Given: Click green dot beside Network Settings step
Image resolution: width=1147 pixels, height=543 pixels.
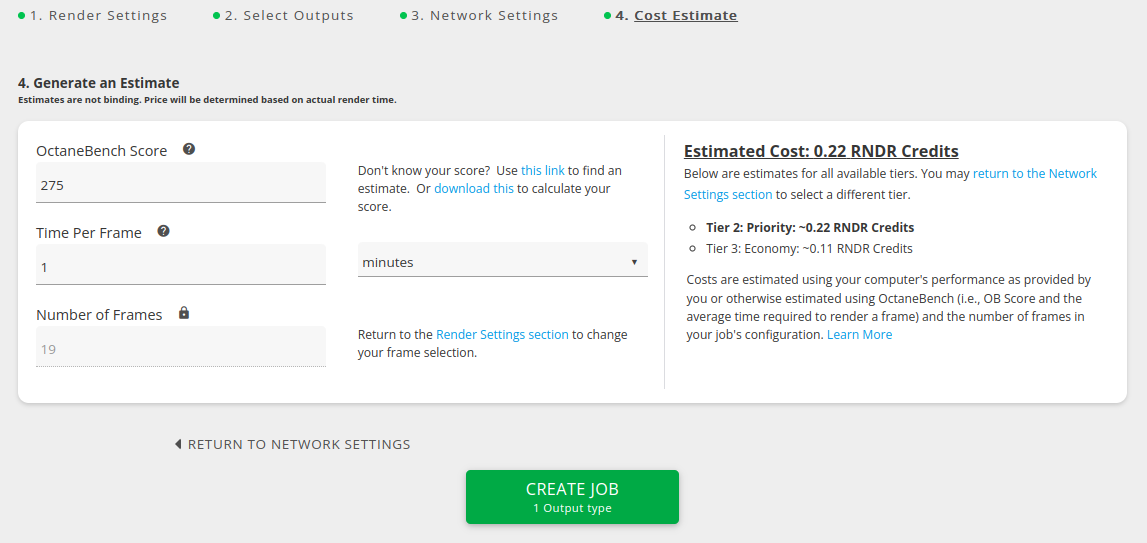Looking at the screenshot, I should pyautogui.click(x=403, y=15).
